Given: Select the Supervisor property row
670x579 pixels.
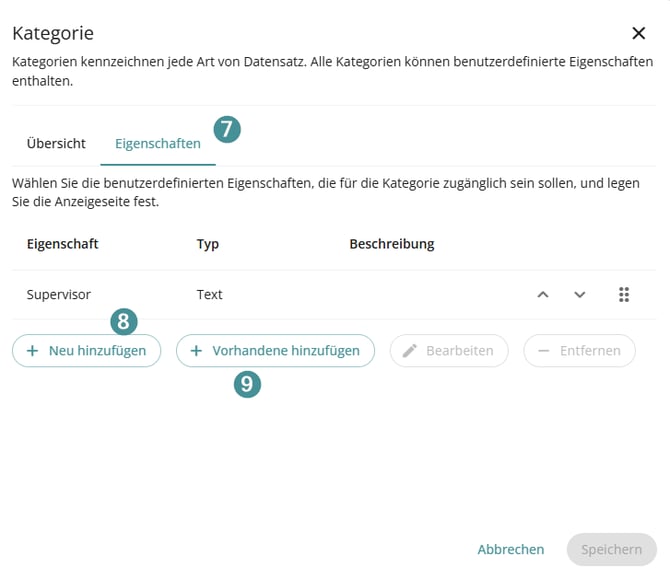Looking at the screenshot, I should (334, 294).
